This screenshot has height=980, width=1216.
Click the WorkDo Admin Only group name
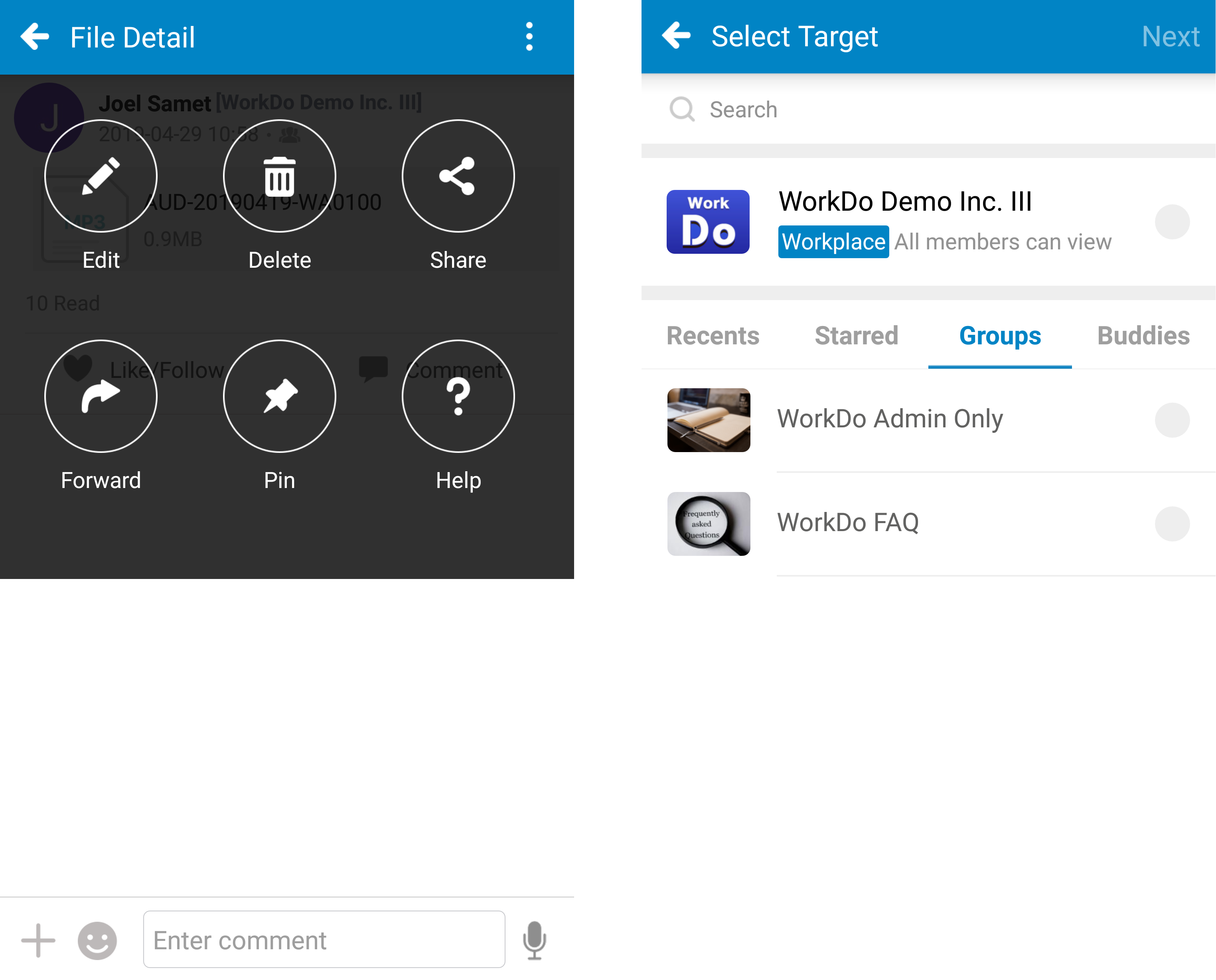(x=890, y=419)
